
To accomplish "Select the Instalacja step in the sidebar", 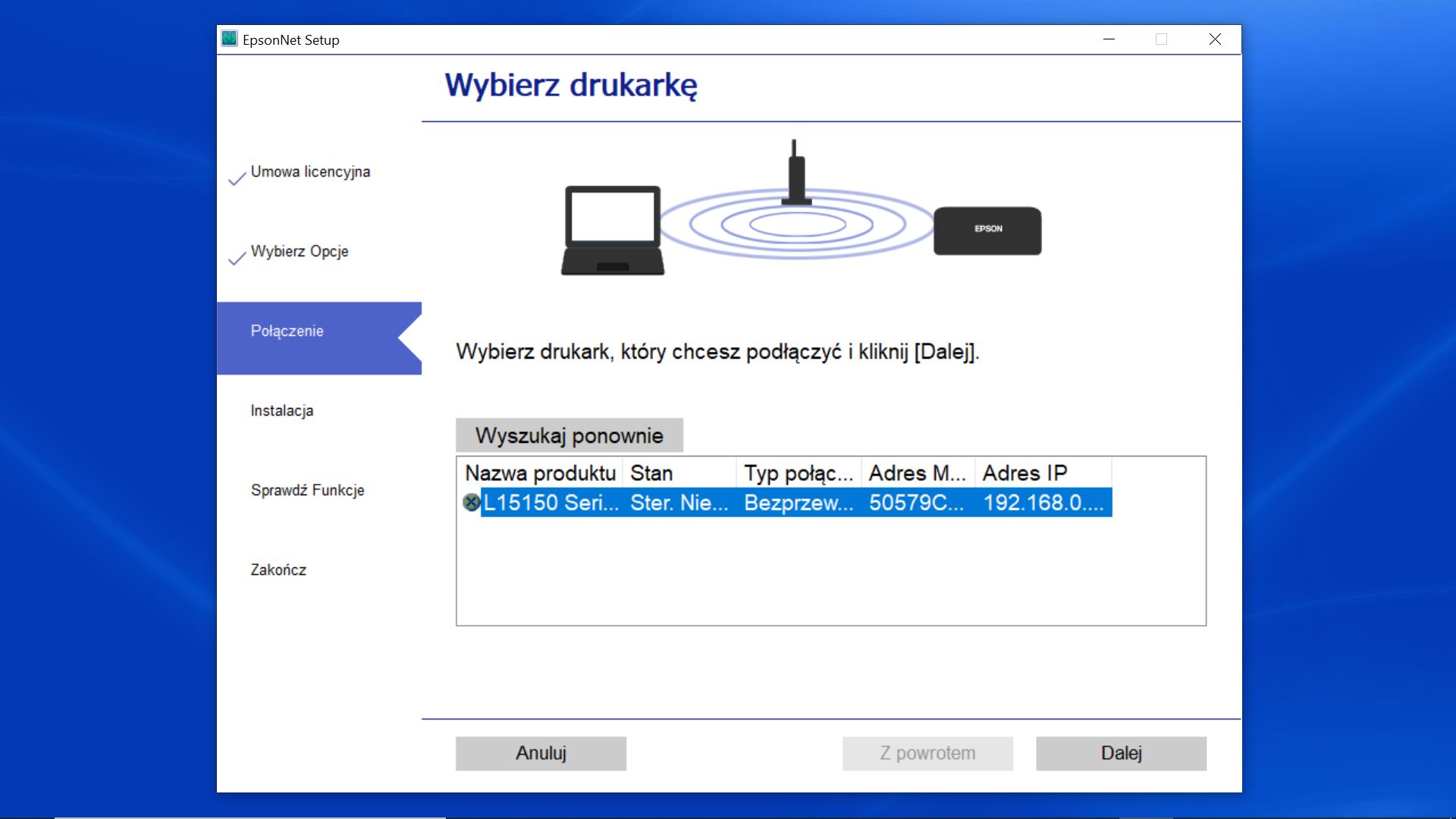I will point(281,410).
